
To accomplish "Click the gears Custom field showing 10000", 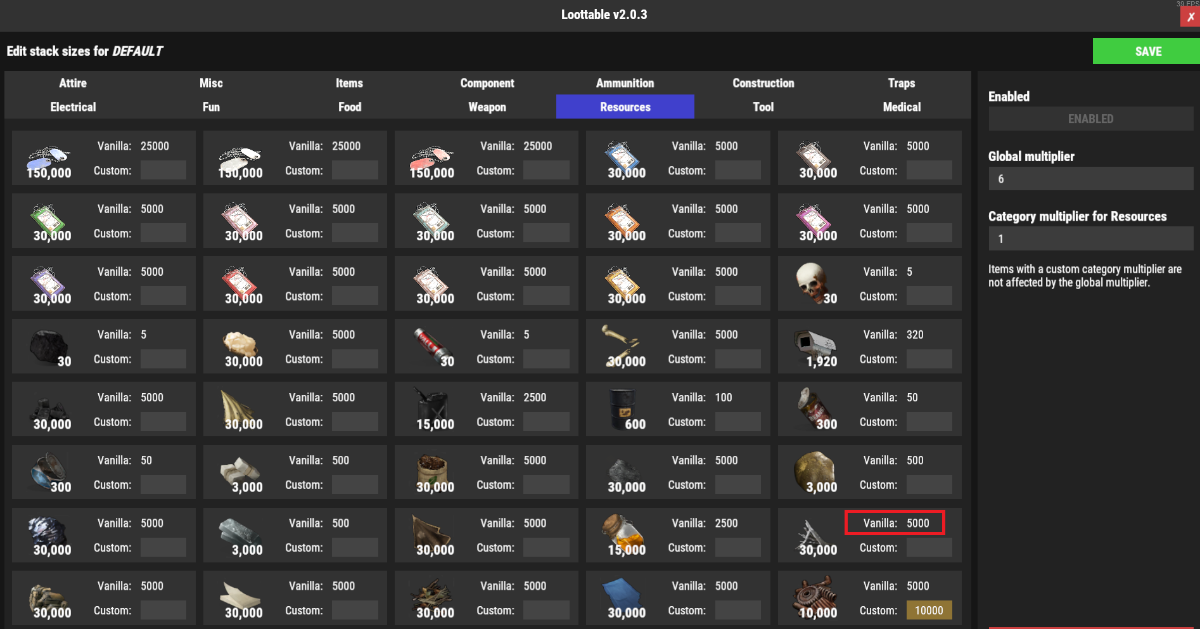I will (x=929, y=610).
